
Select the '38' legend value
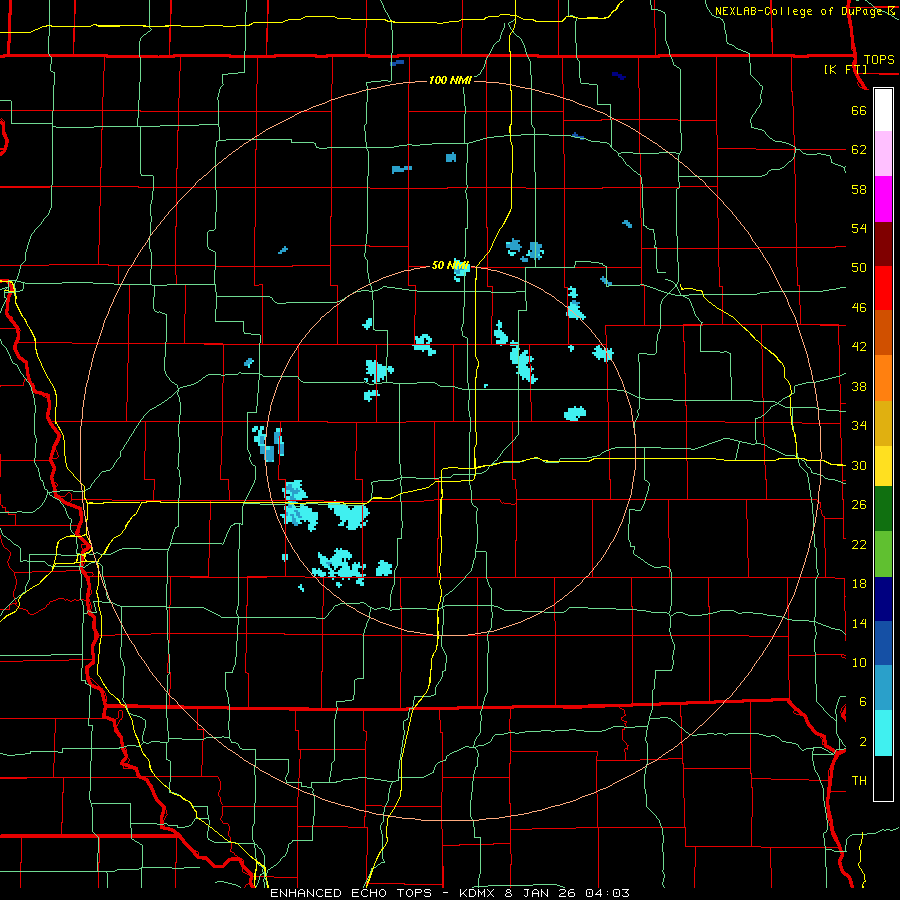pyautogui.click(x=859, y=386)
